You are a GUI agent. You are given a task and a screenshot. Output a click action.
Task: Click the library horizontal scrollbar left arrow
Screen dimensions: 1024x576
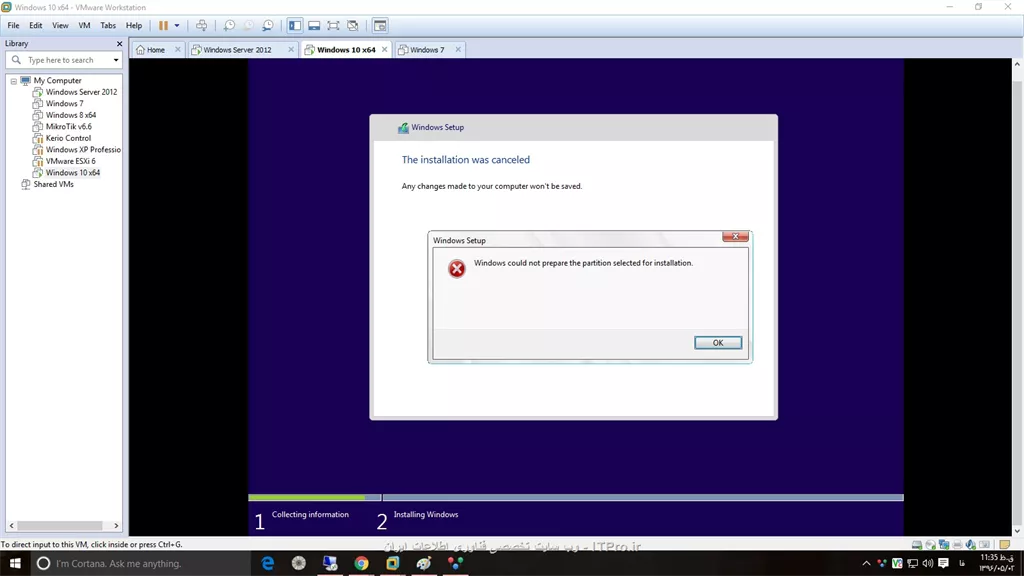coord(11,525)
